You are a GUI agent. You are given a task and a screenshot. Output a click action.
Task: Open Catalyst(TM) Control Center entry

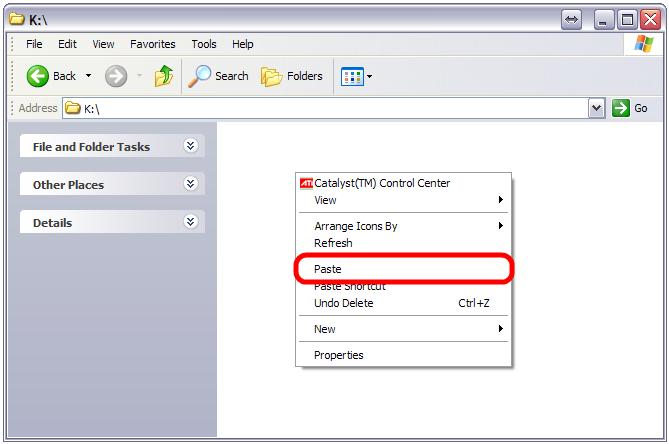pos(381,183)
